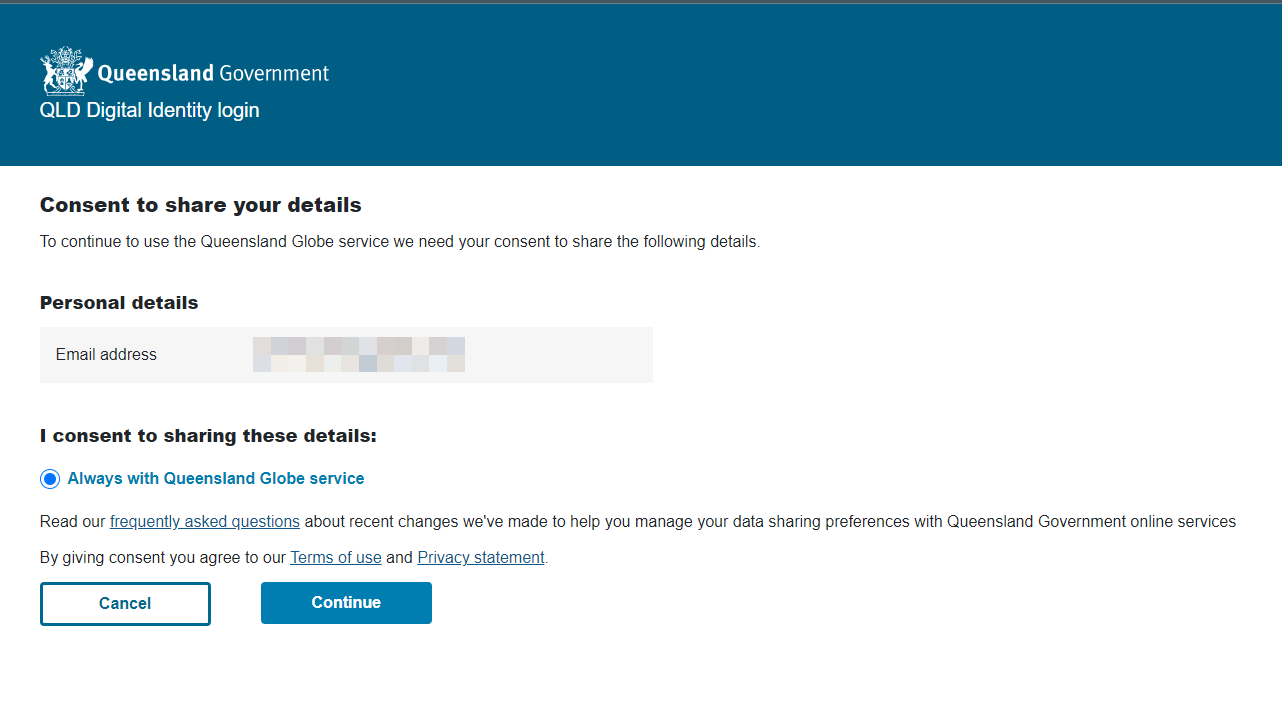
Task: View the Privacy statement
Action: [x=480, y=557]
